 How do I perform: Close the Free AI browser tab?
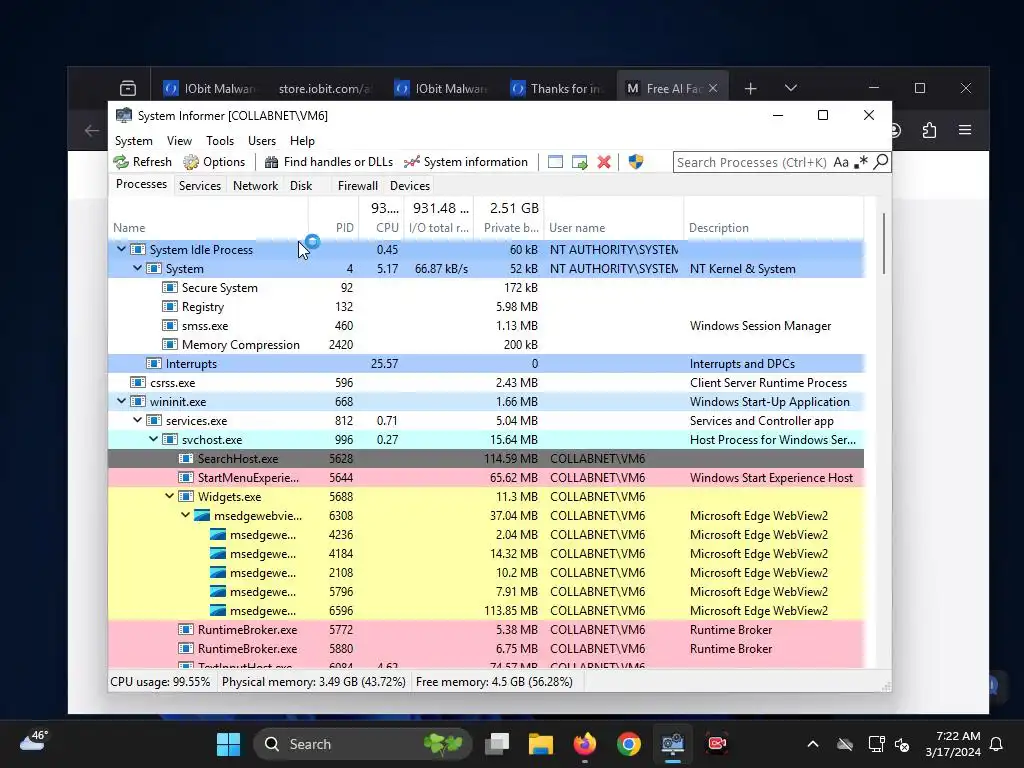(x=713, y=88)
